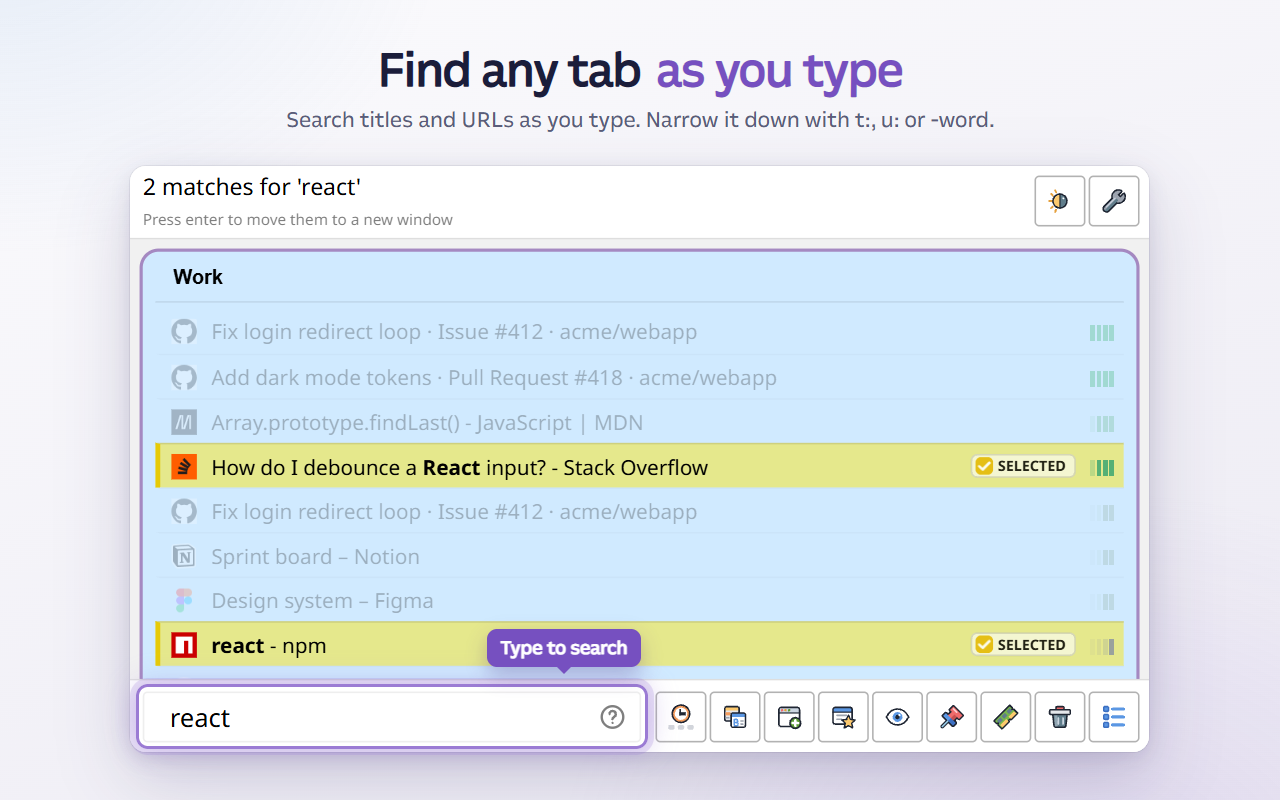This screenshot has height=800, width=1280.
Task: Open 'Design system – Figma' row
Action: [x=640, y=601]
